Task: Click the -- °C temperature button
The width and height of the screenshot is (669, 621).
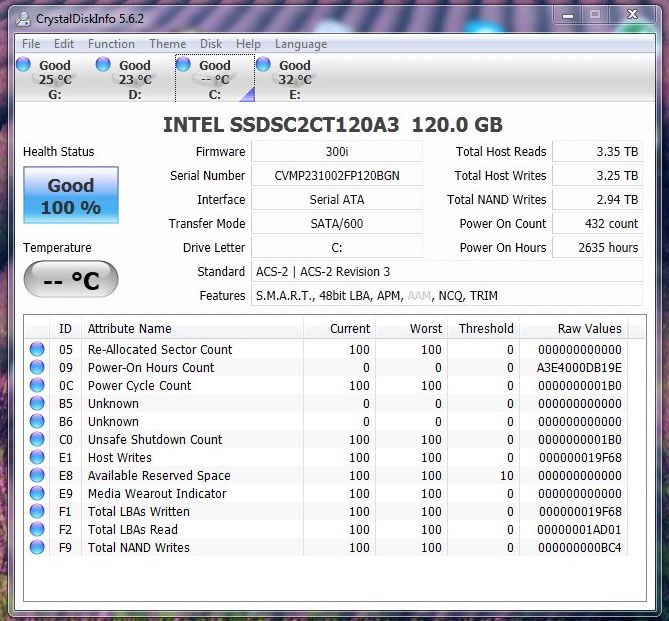Action: 71,279
